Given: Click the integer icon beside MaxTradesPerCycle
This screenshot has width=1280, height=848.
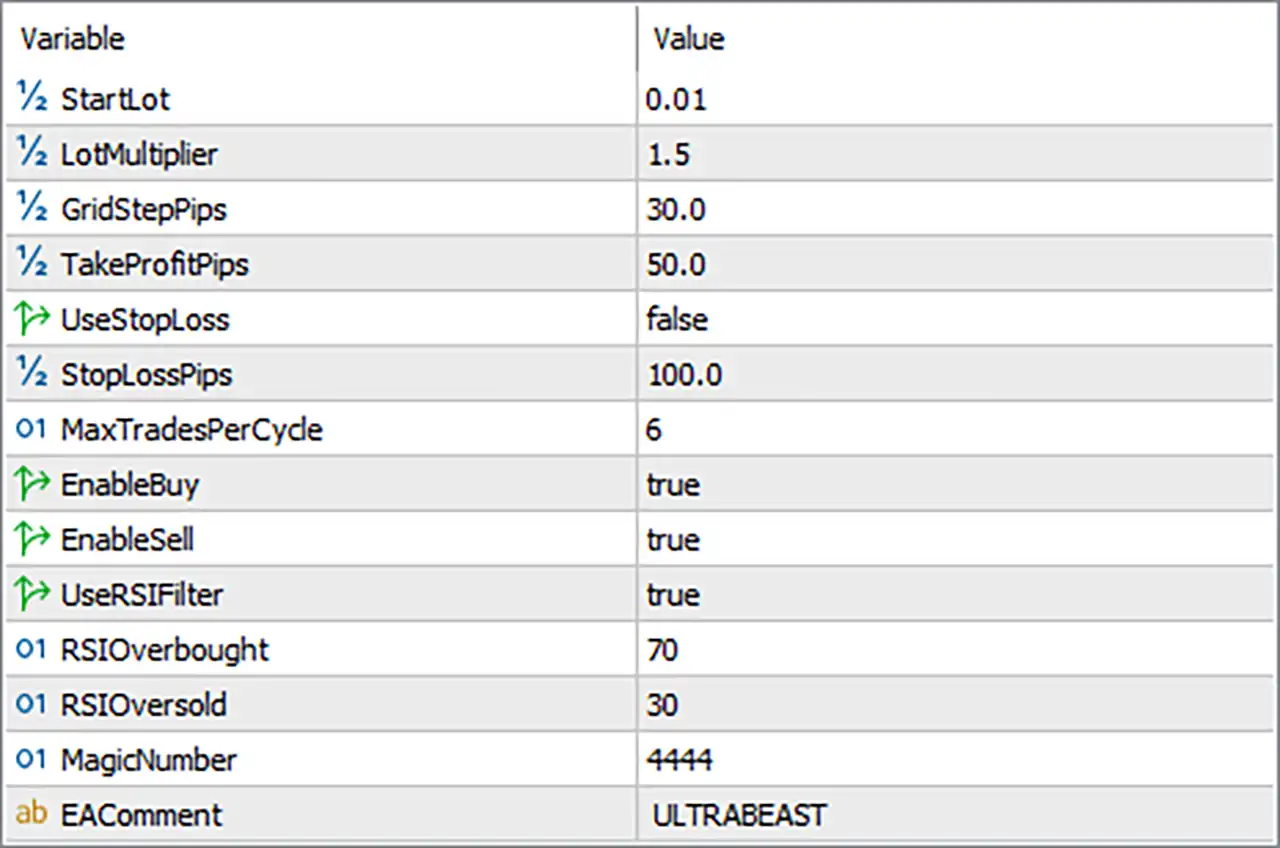Looking at the screenshot, I should (x=32, y=429).
